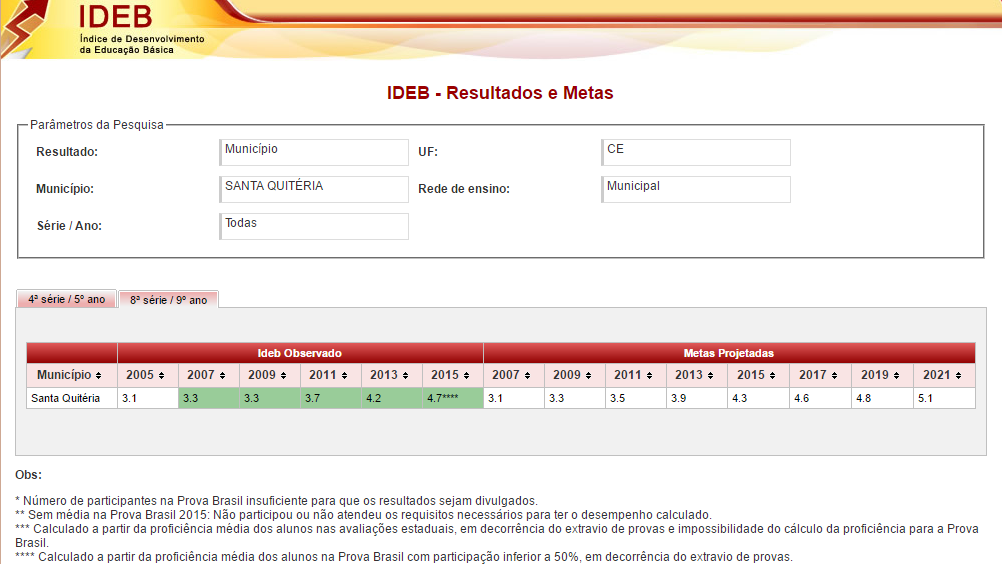
Task: Click projected 2015 value 4.3
Action: 759,398
